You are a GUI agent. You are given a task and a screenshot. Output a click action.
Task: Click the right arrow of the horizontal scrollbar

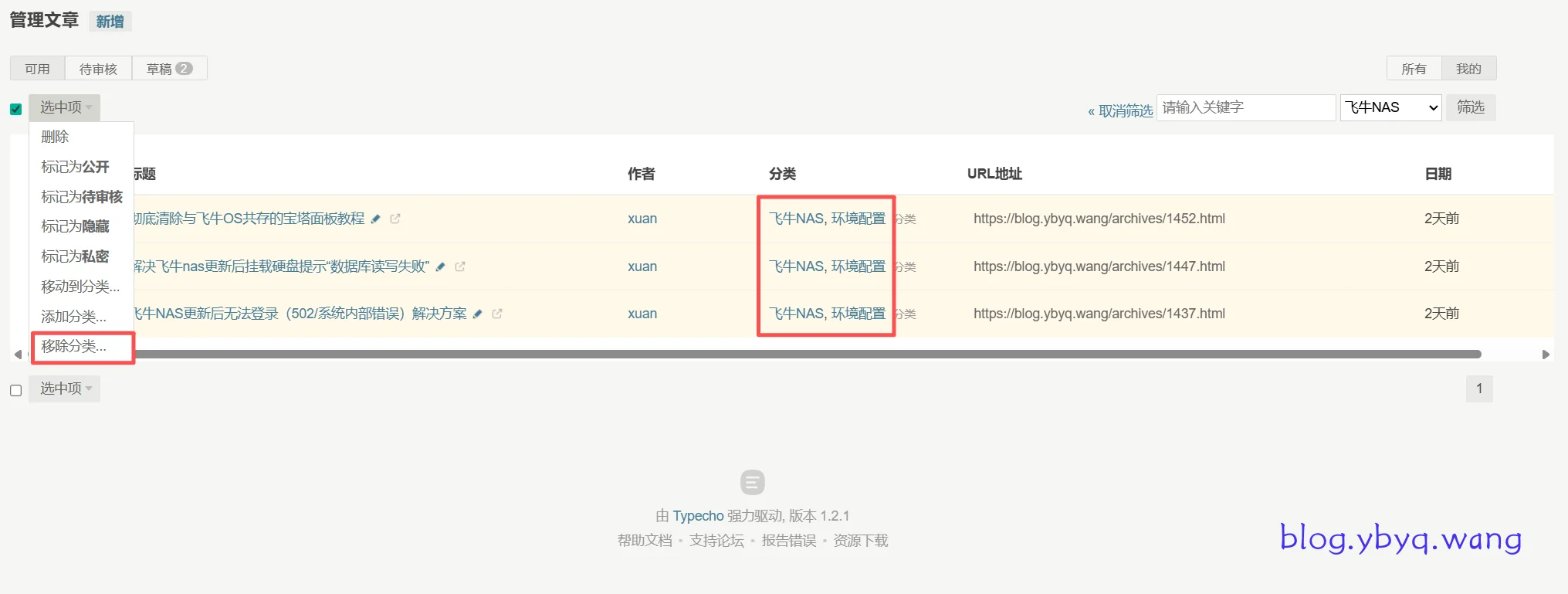1546,355
